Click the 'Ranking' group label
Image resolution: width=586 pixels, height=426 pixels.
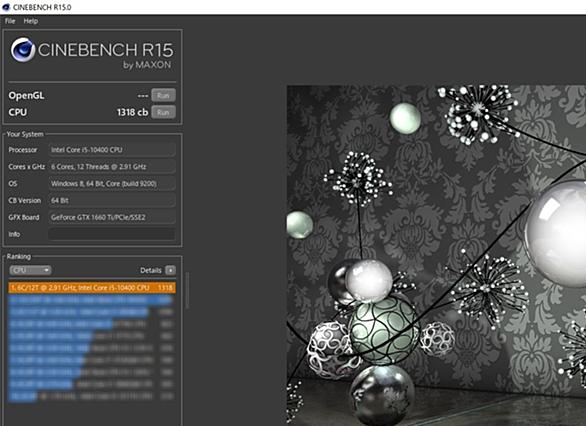[19, 256]
